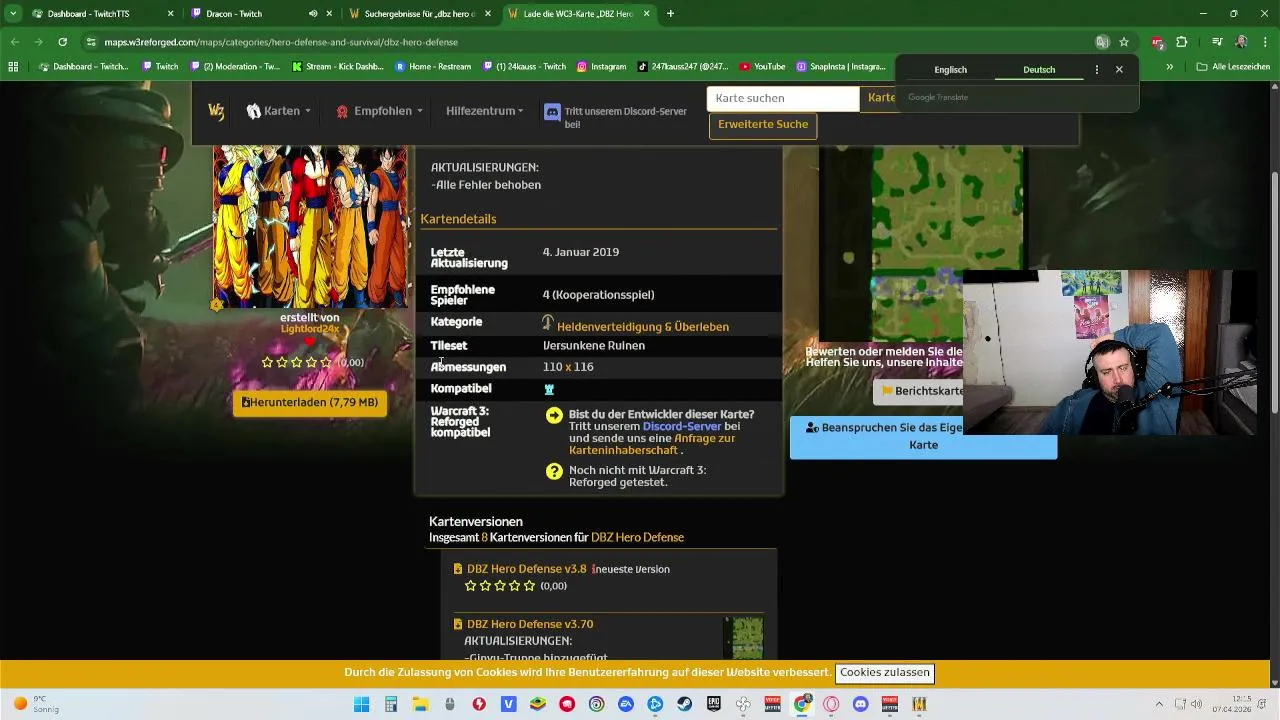Open Steam from taskbar
Screen dimensions: 1280x720
coord(684,704)
